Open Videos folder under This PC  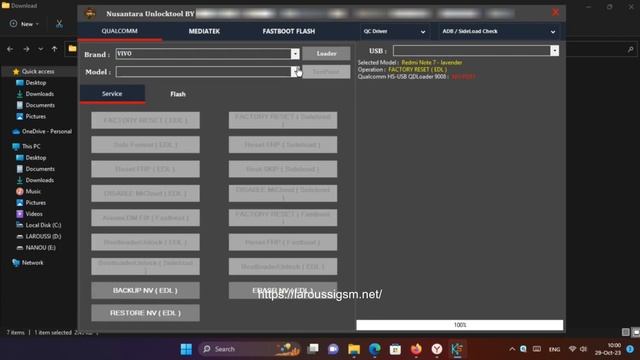(29, 214)
